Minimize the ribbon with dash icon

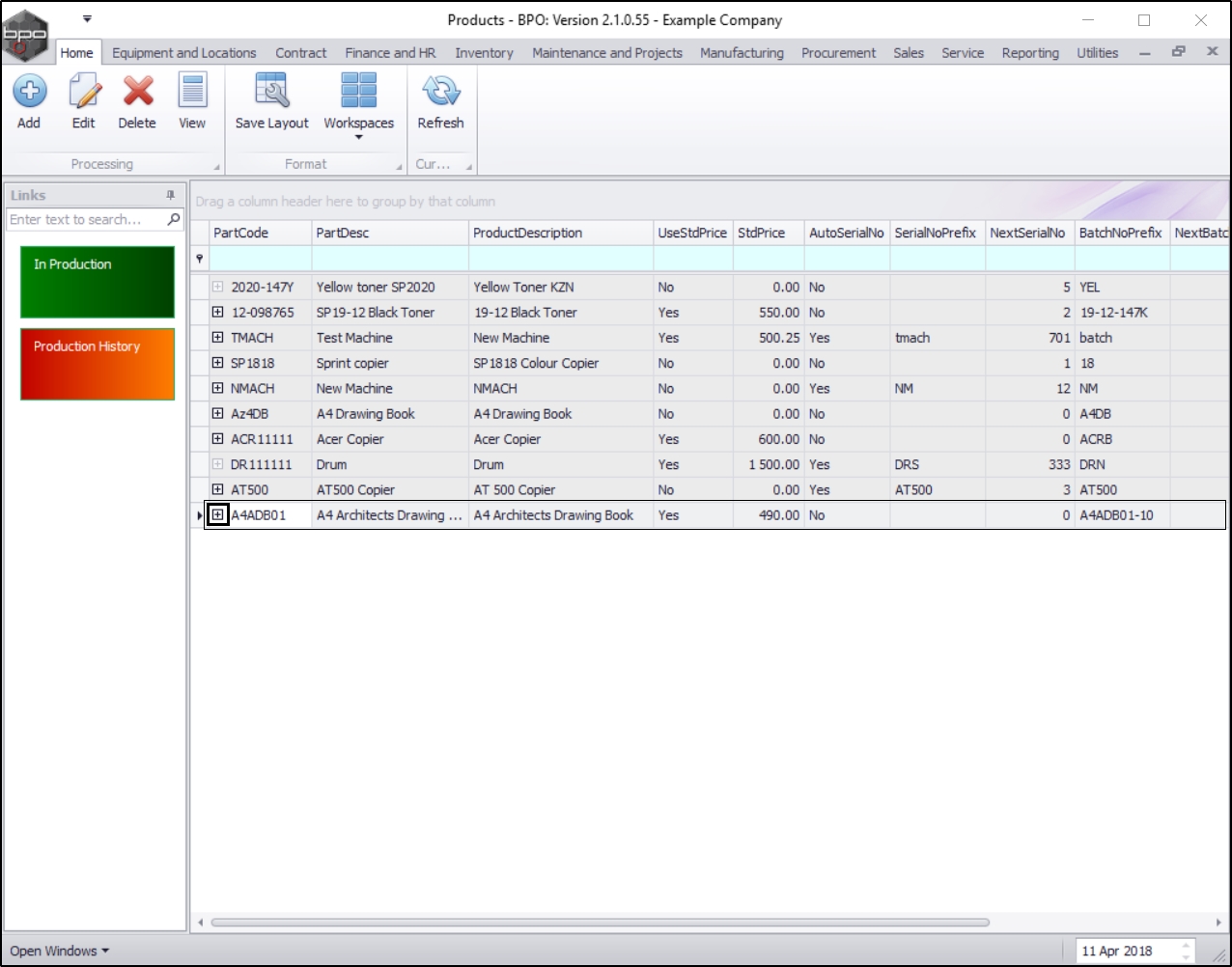click(x=1145, y=53)
